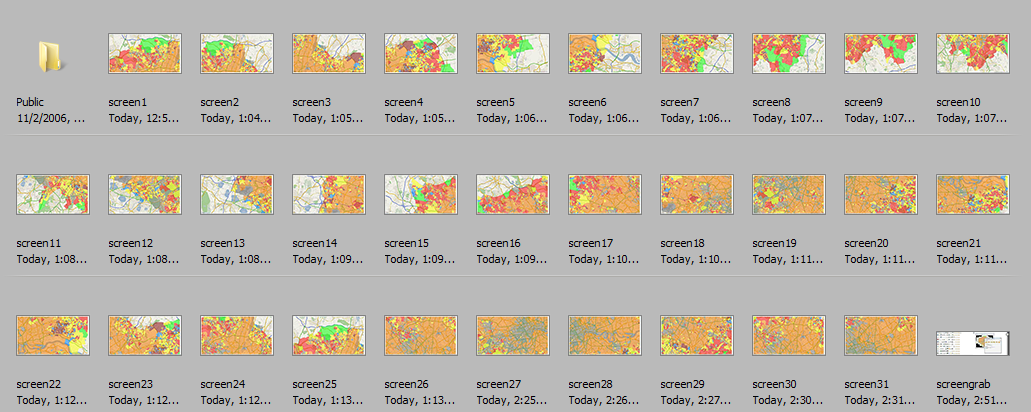Viewport: 1031px width, 412px height.
Task: Select the screen15 map thumbnail
Action: point(421,195)
